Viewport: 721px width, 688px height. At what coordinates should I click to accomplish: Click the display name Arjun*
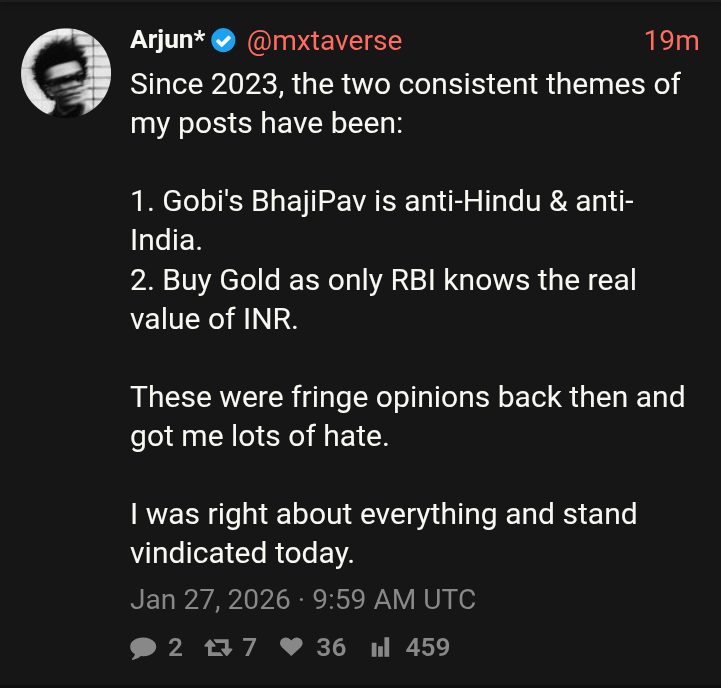pos(167,41)
